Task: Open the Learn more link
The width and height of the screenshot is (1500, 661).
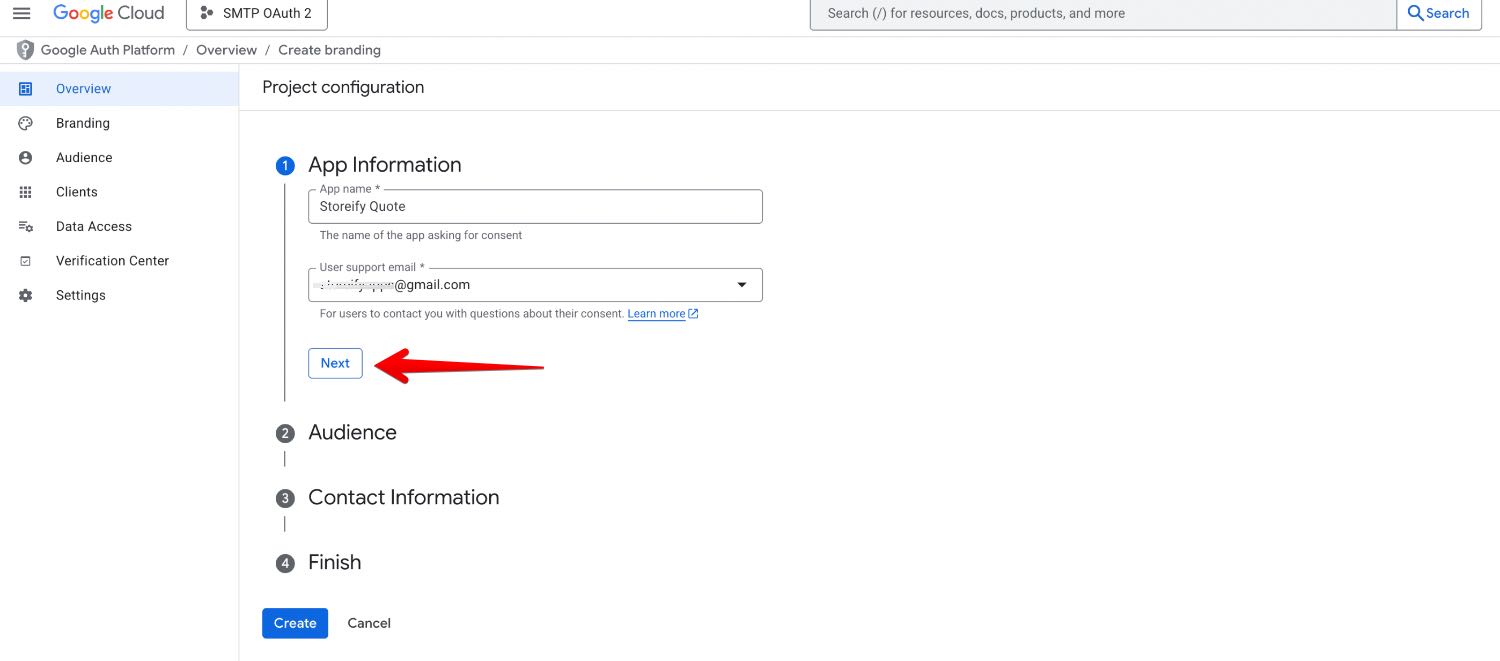Action: click(656, 314)
